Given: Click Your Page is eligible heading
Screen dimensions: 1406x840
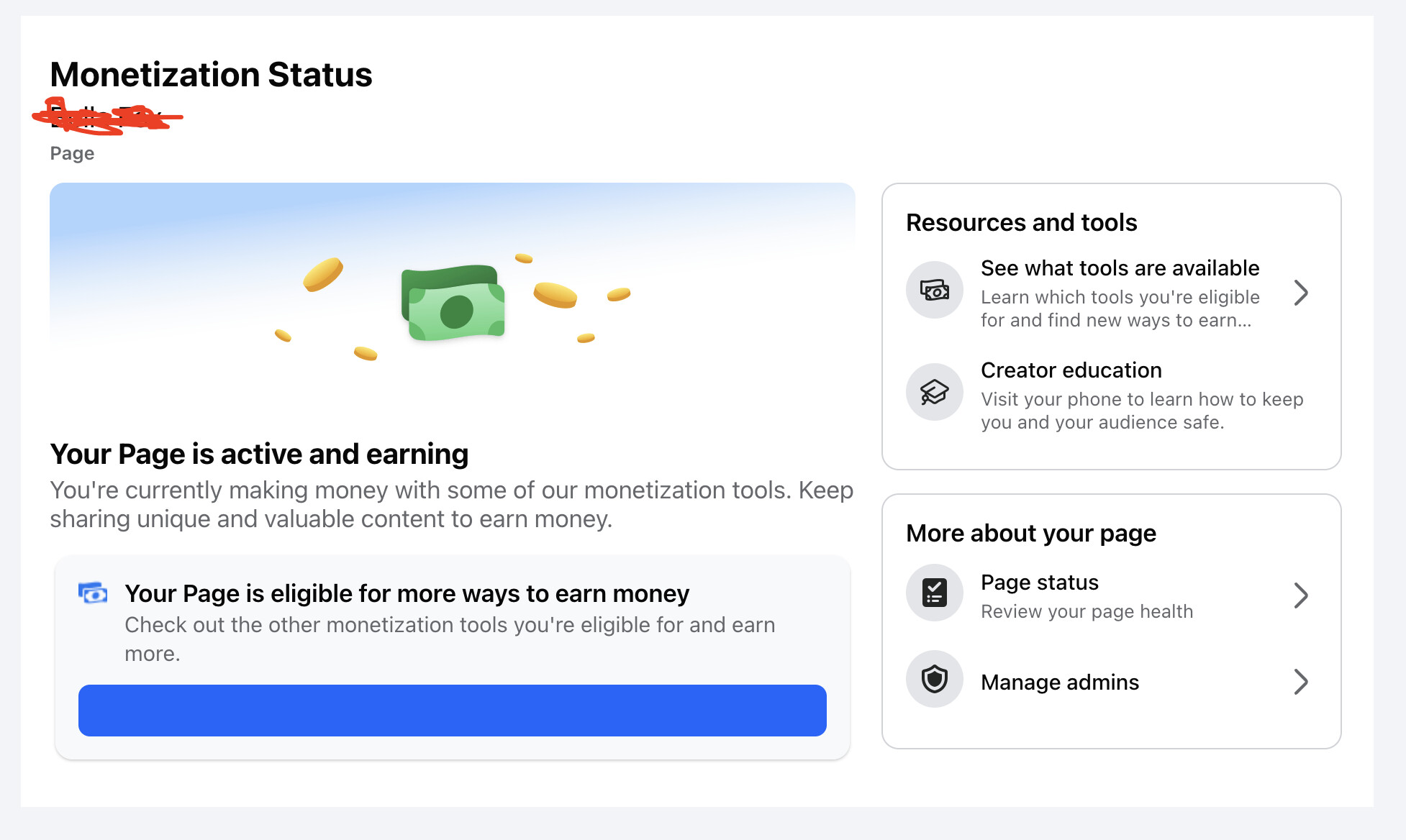Looking at the screenshot, I should (407, 593).
